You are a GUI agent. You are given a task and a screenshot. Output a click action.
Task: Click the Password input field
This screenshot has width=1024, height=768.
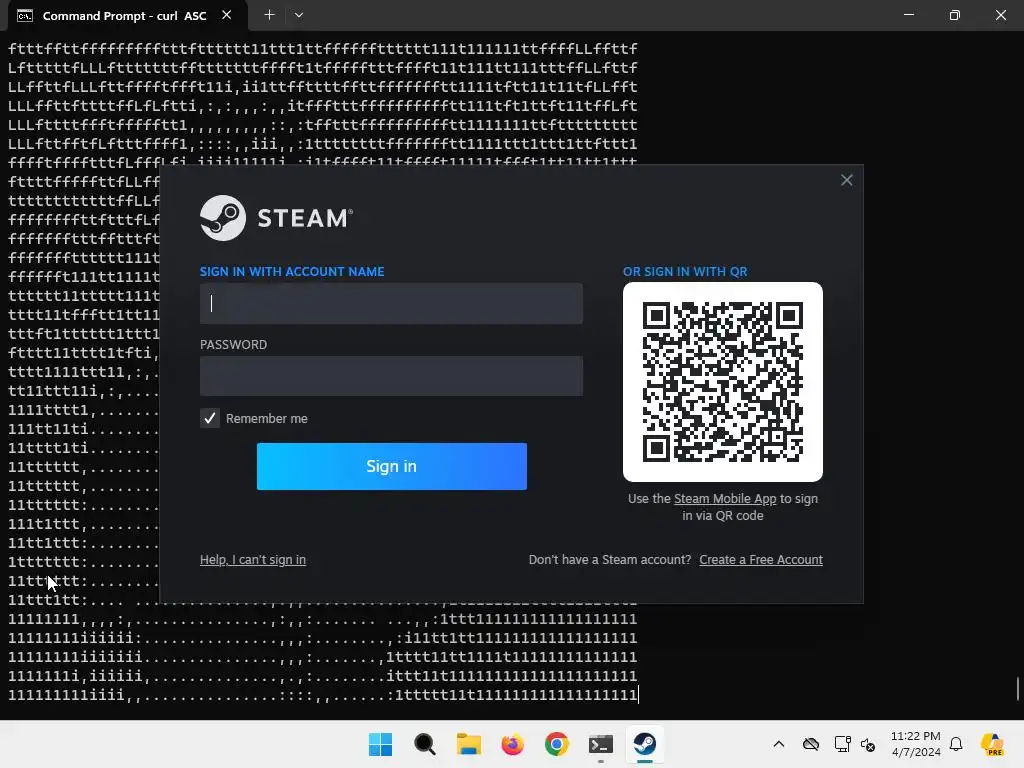click(x=391, y=376)
